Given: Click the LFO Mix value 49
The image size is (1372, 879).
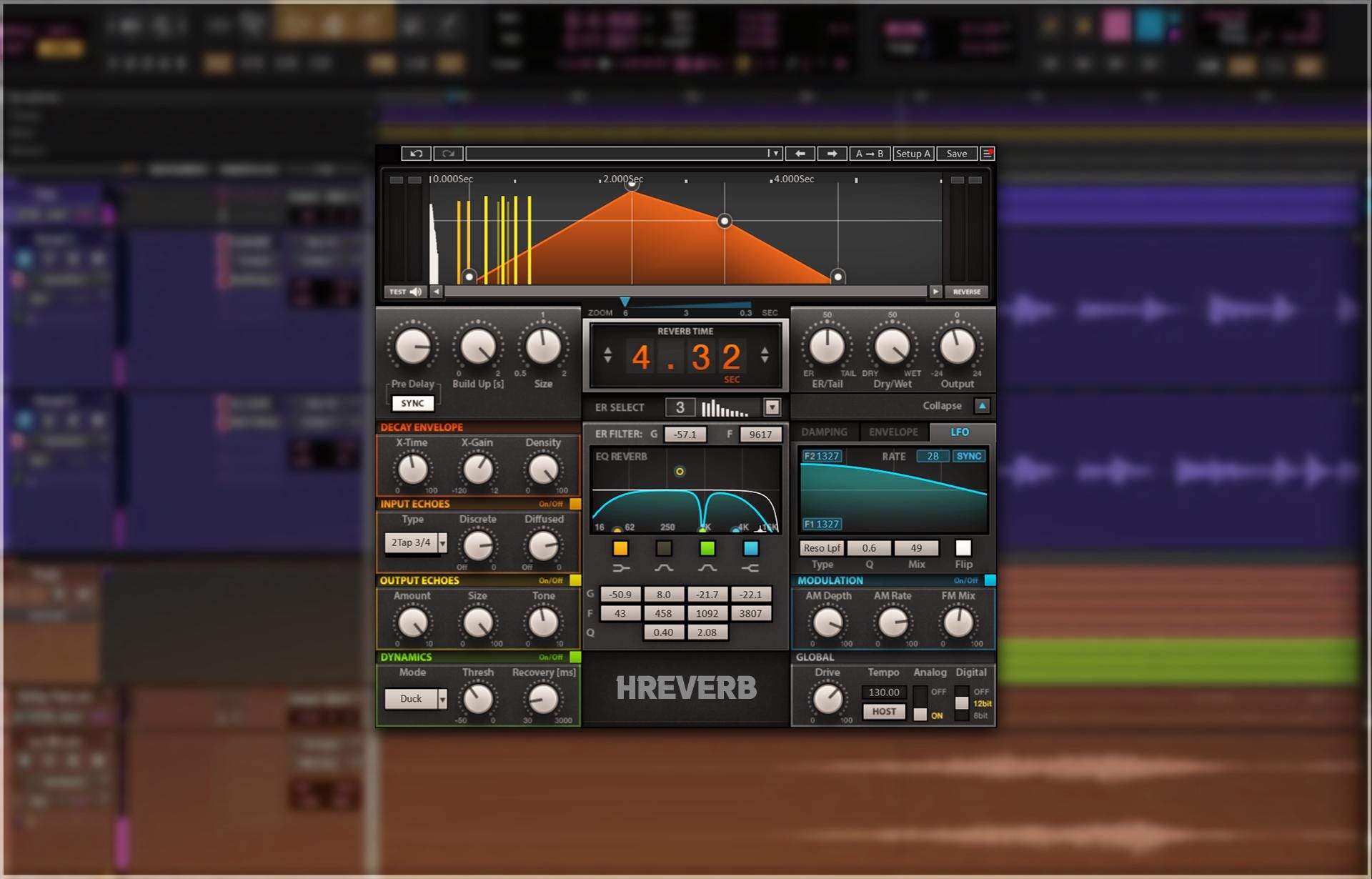Looking at the screenshot, I should 916,548.
